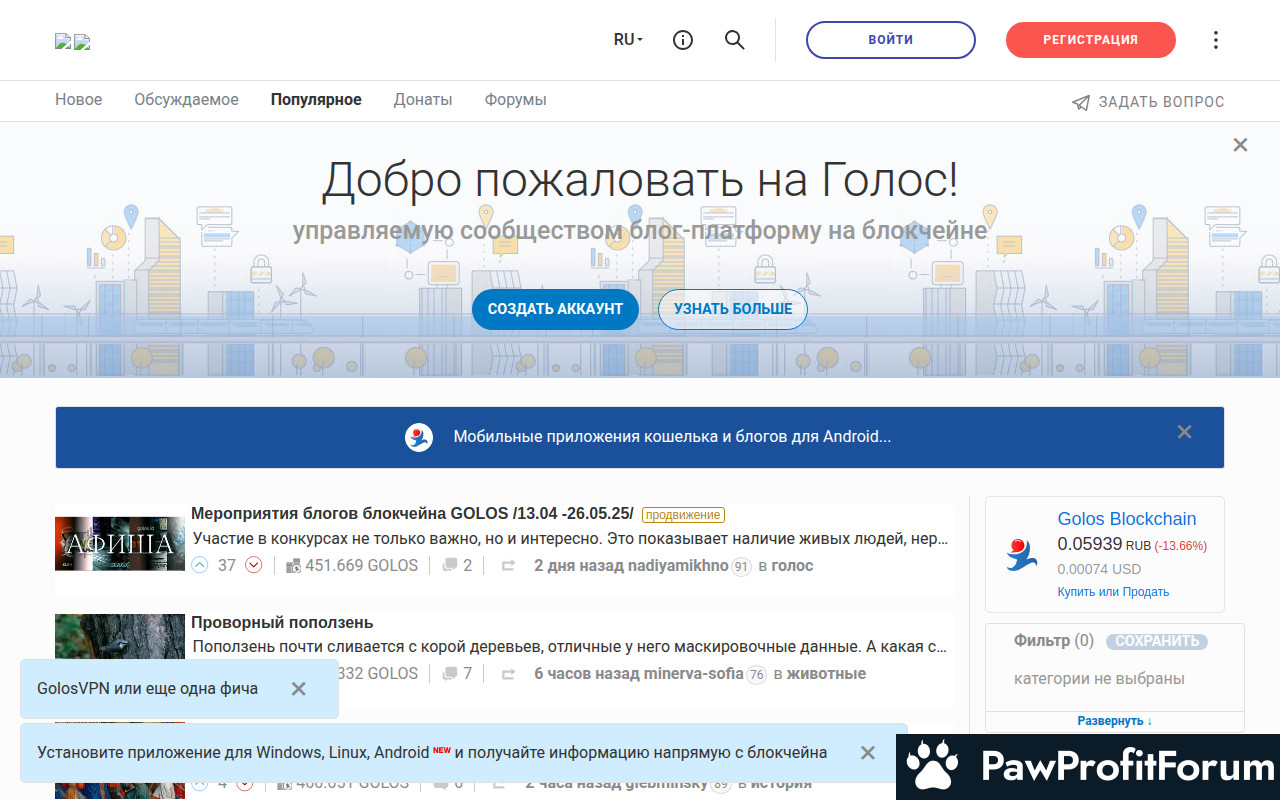This screenshot has height=800, width=1280.
Task: Open the three-dot more menu
Action: [1216, 40]
